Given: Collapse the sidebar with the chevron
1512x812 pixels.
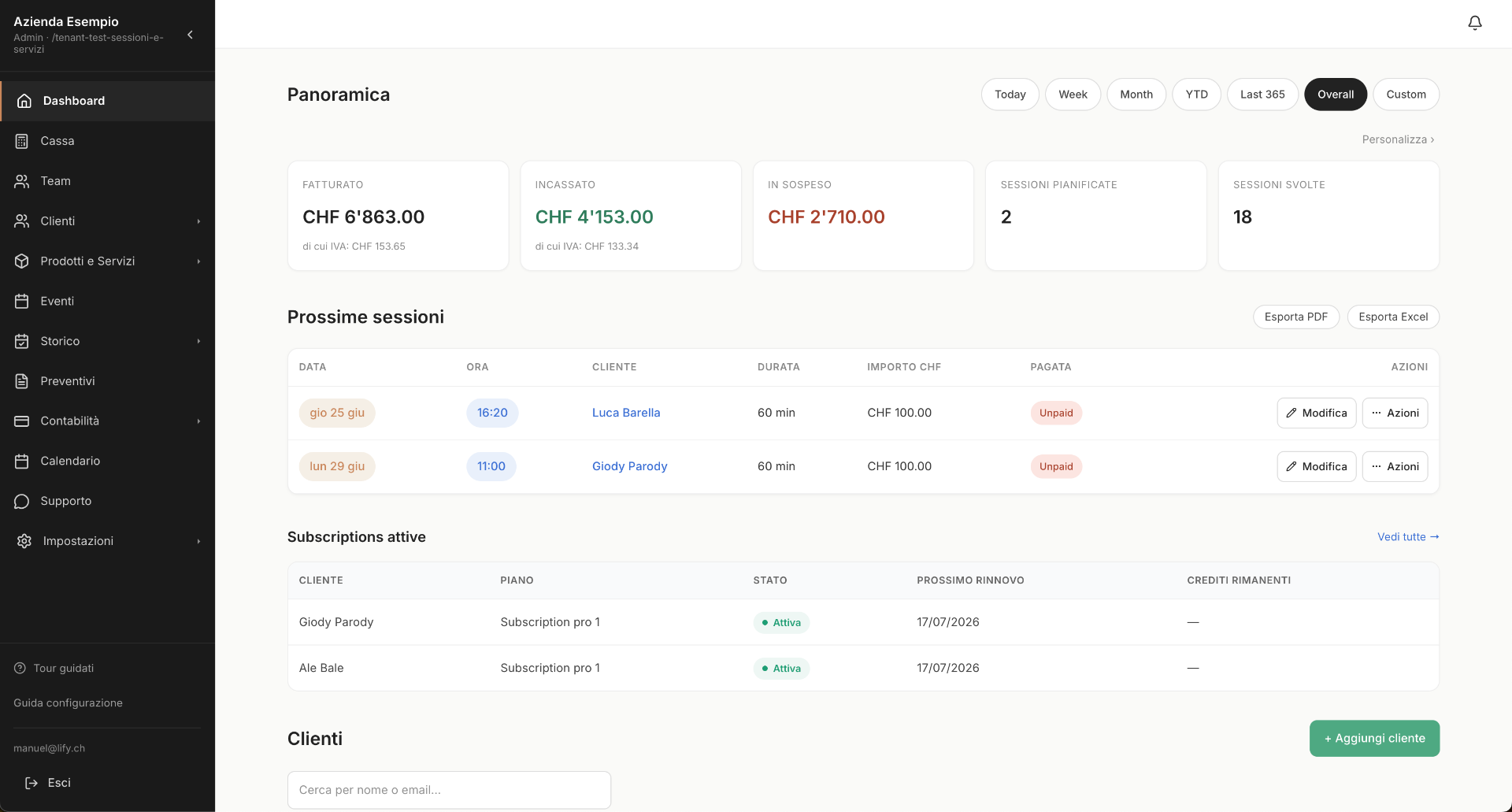Looking at the screenshot, I should click(x=190, y=35).
